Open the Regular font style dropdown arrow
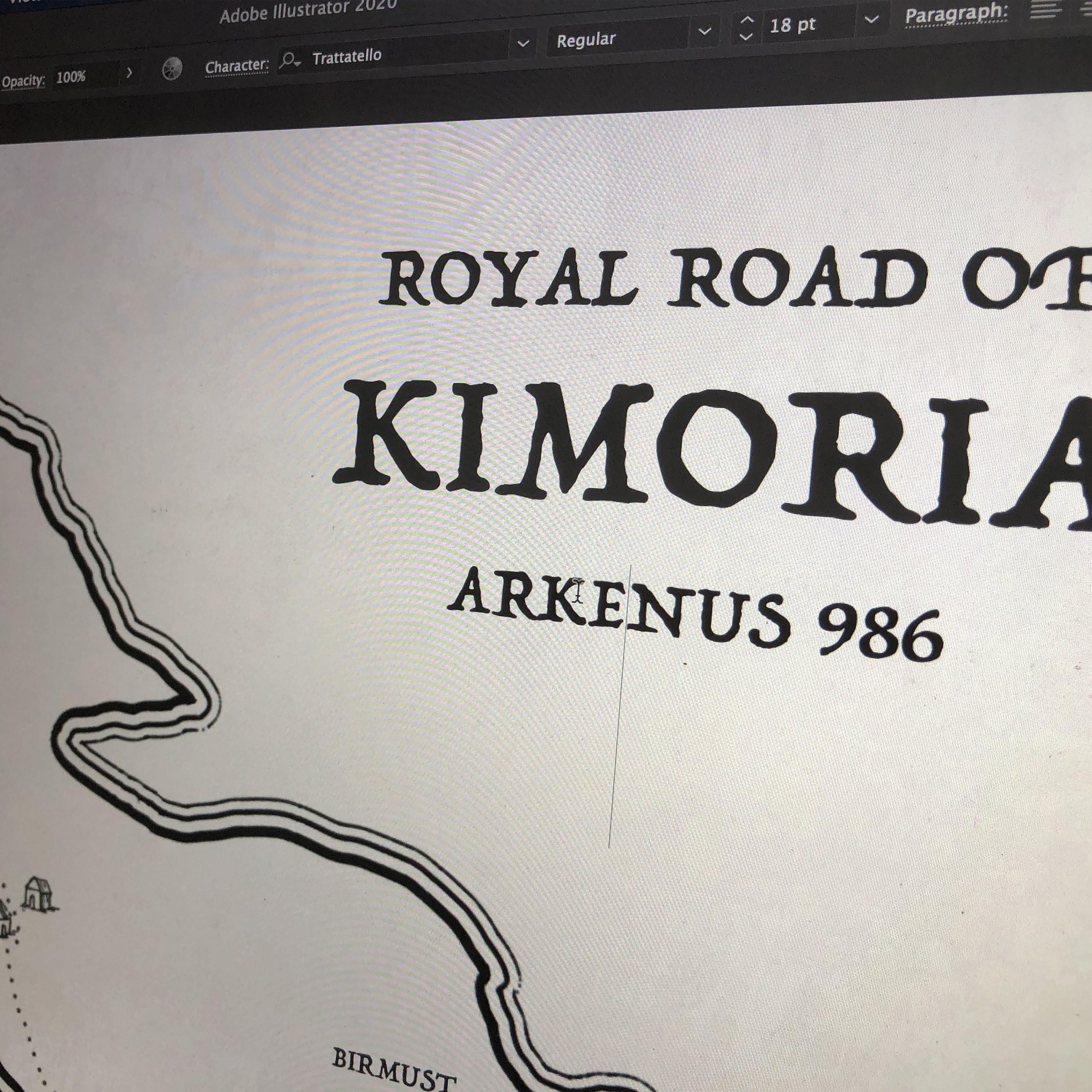Screen dimensions: 1092x1092 coord(704,31)
